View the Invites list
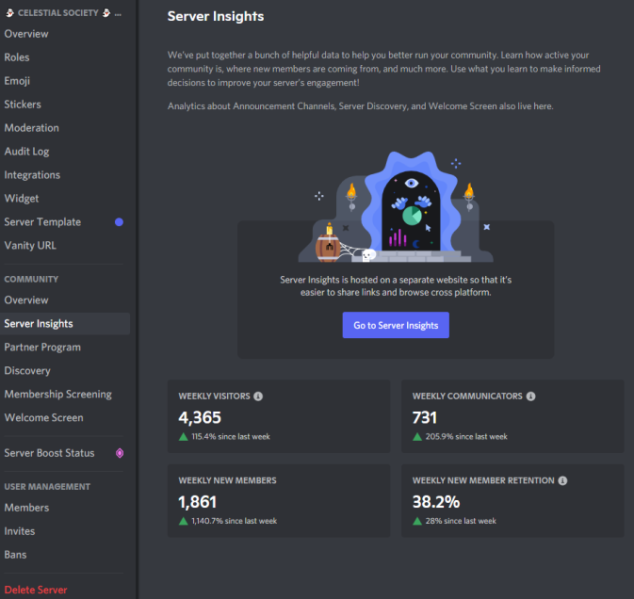Screen dimensions: 634x599 [19, 531]
